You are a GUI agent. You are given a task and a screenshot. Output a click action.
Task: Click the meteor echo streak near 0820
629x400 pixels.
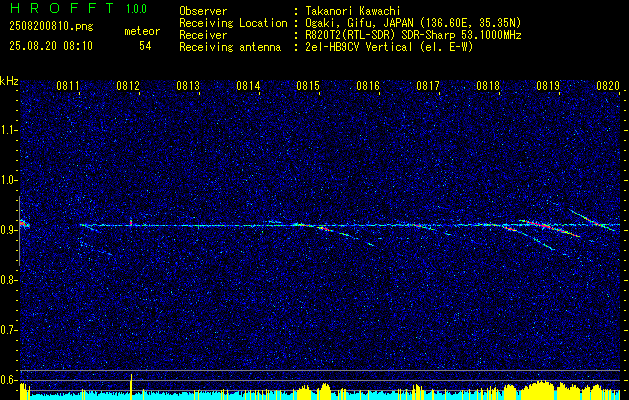click(x=592, y=220)
